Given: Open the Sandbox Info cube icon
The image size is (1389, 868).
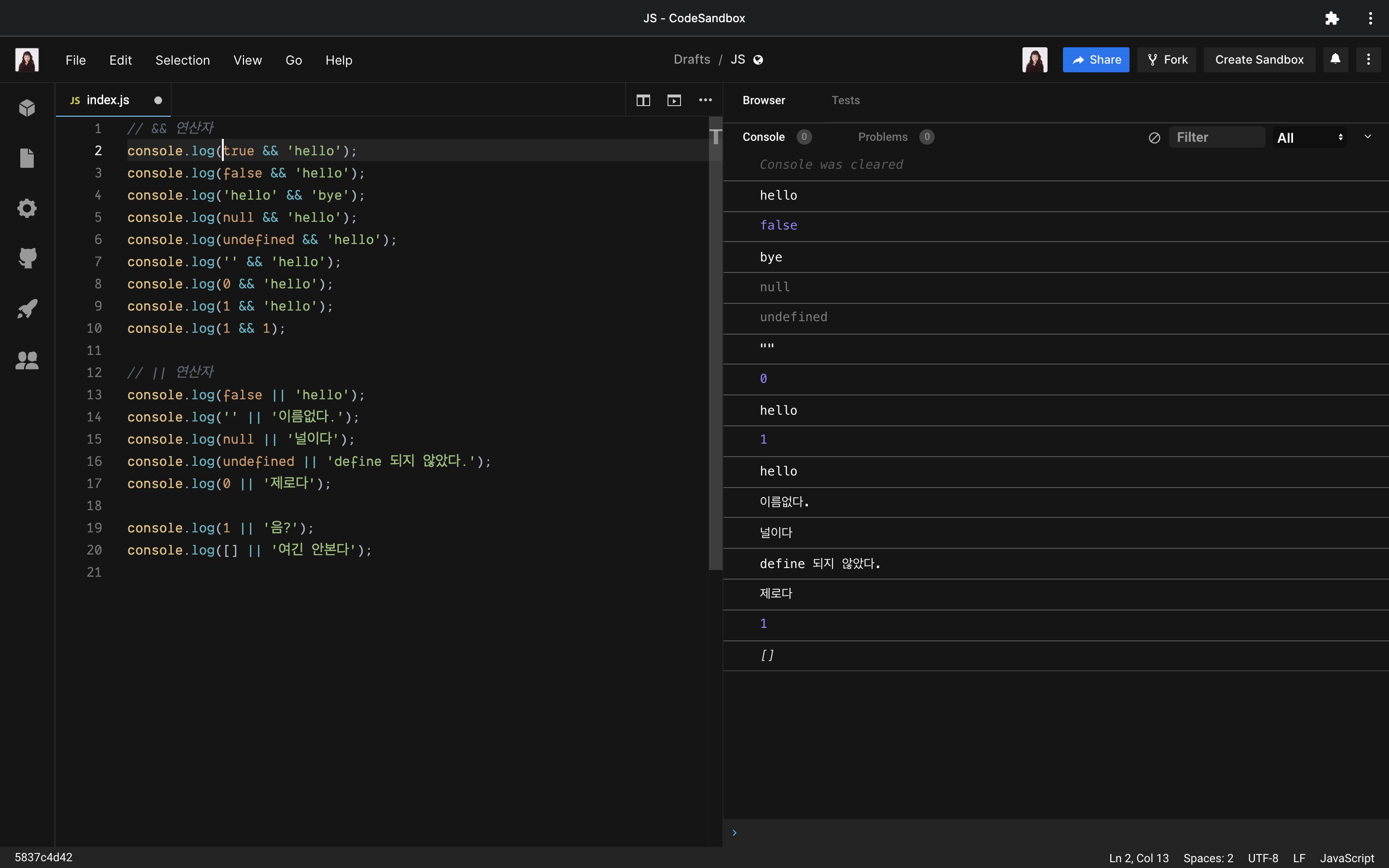Looking at the screenshot, I should (27, 108).
